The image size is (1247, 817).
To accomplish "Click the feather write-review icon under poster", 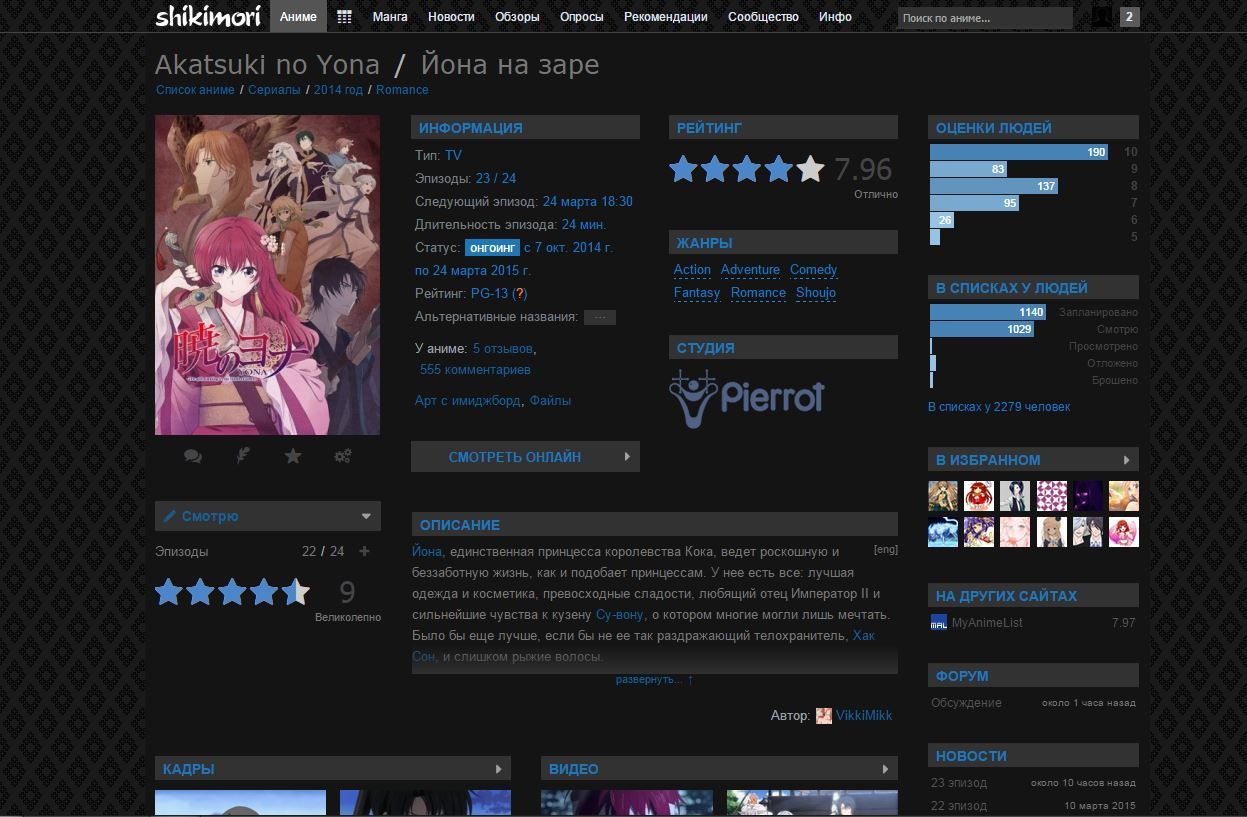I will click(242, 456).
